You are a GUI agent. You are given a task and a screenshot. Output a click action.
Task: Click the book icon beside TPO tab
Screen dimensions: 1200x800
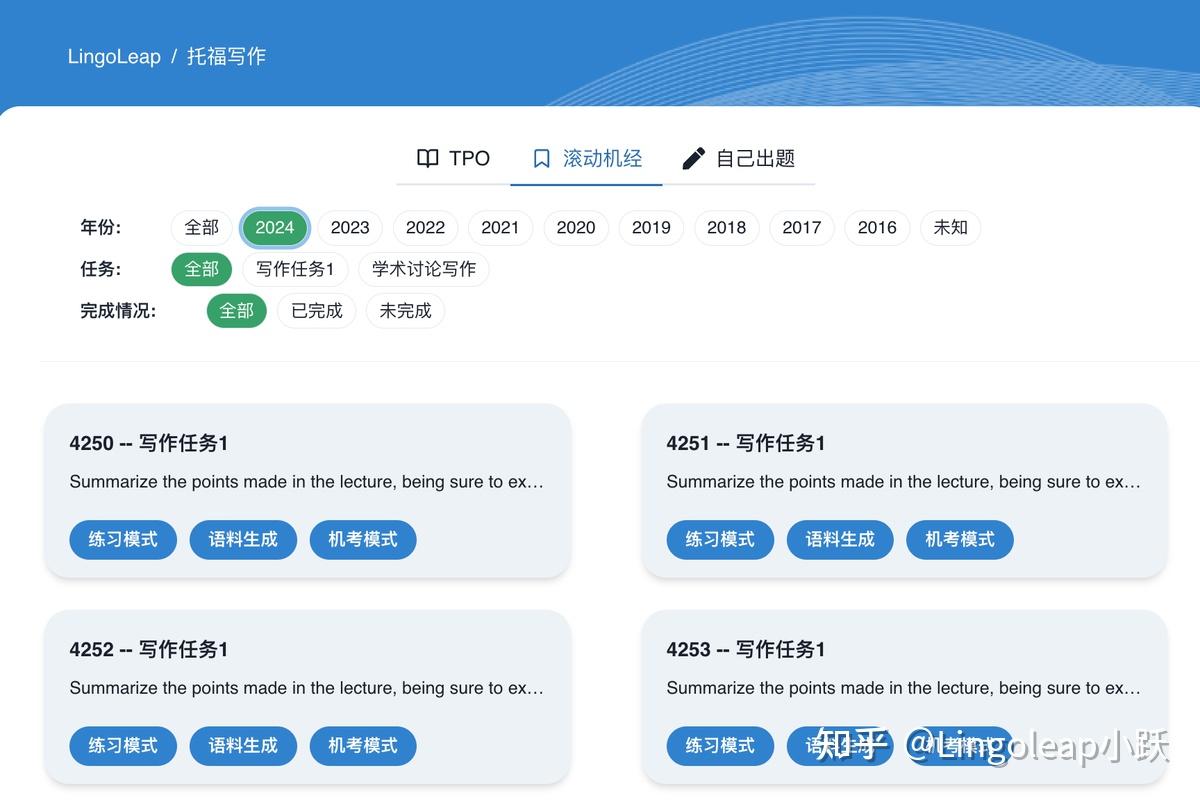point(428,158)
